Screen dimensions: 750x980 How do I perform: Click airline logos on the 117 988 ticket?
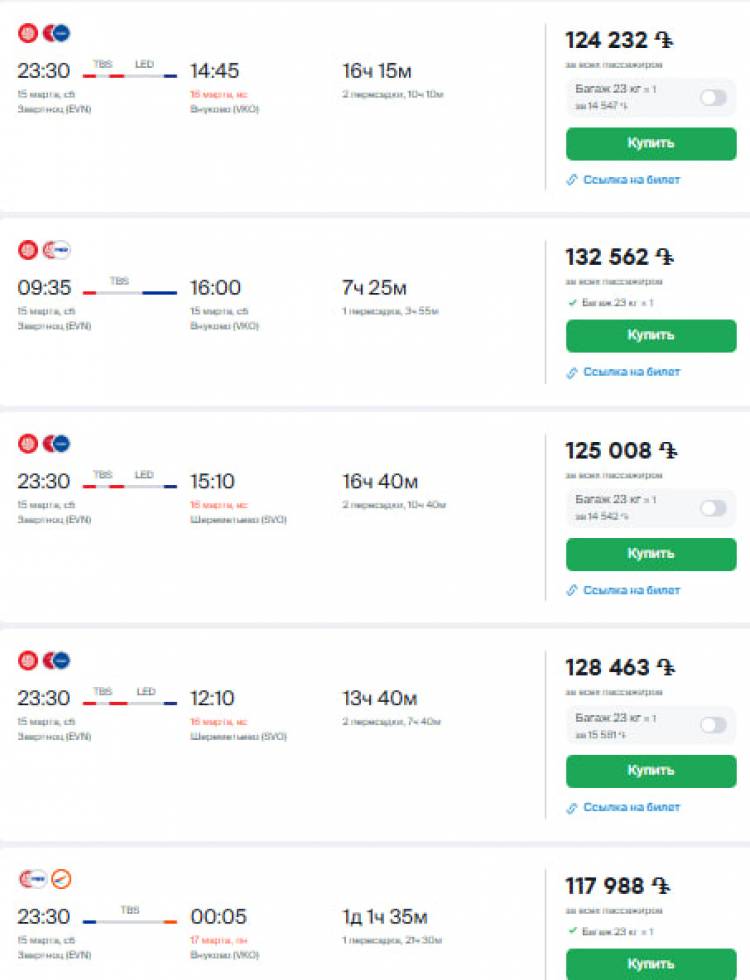pos(45,879)
